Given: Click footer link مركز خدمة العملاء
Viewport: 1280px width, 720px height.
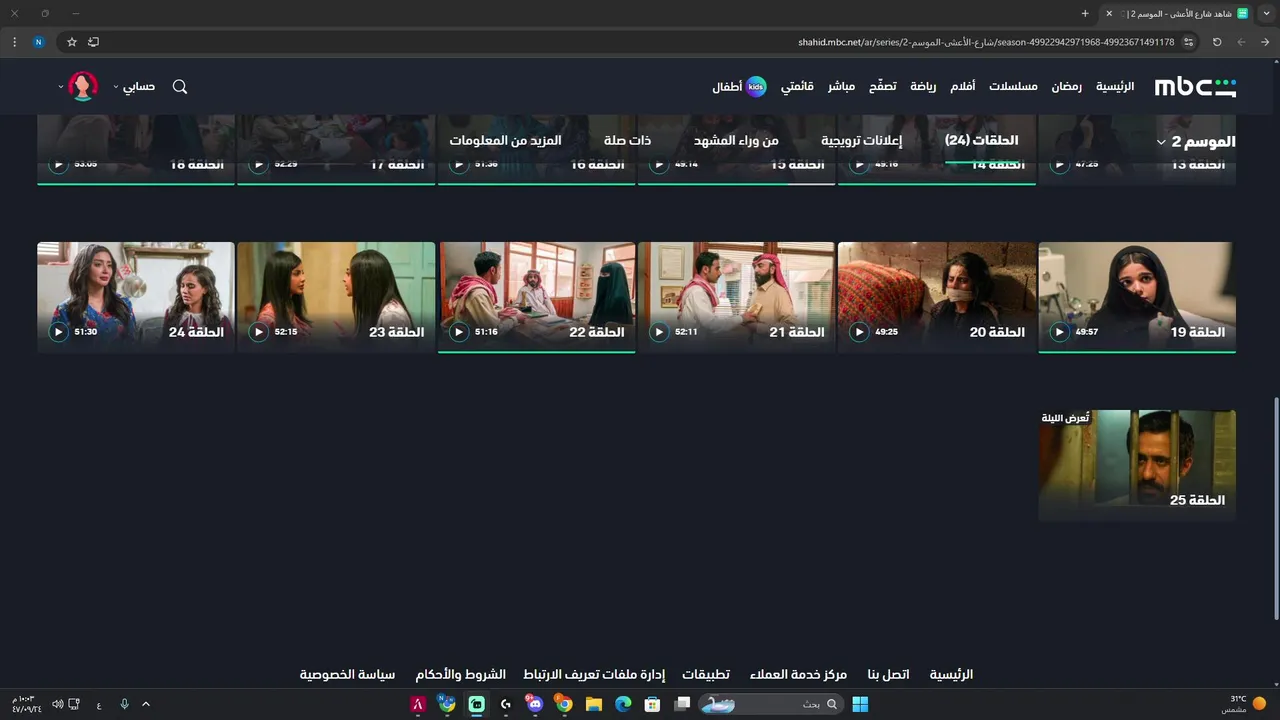Looking at the screenshot, I should [x=798, y=675].
